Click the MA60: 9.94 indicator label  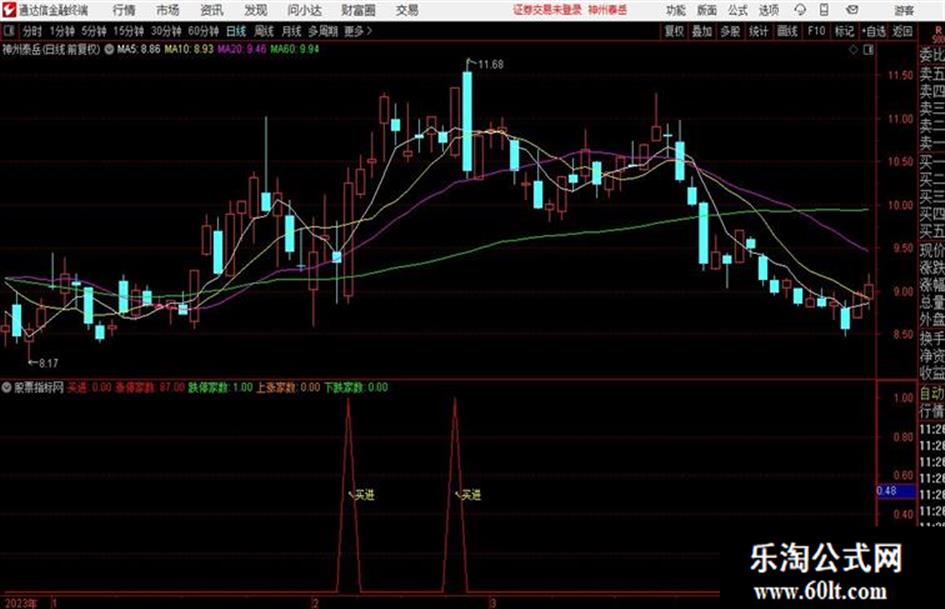[295, 49]
